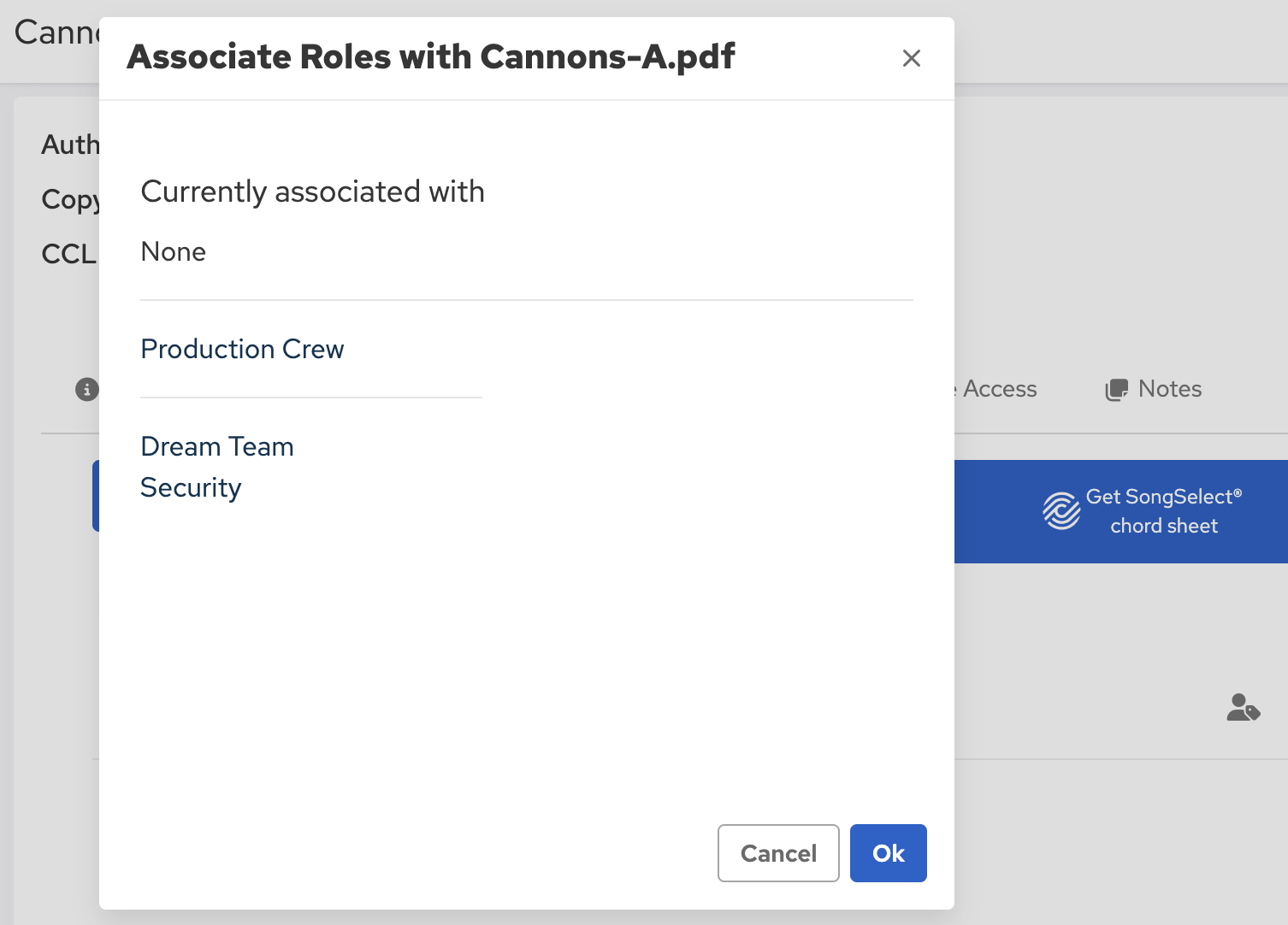Select the Production Crew role
Image resolution: width=1288 pixels, height=925 pixels.
click(x=242, y=349)
